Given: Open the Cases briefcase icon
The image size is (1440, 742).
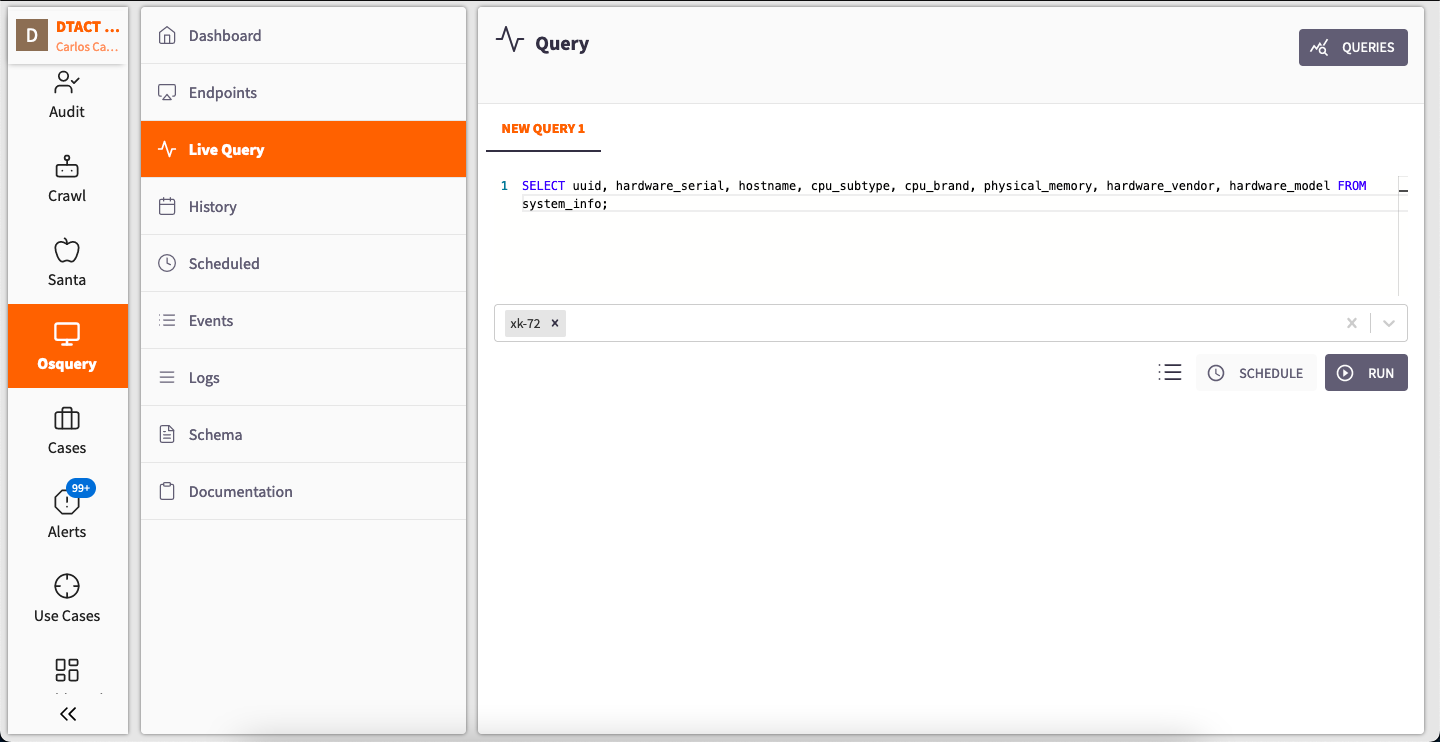Looking at the screenshot, I should (x=67, y=418).
